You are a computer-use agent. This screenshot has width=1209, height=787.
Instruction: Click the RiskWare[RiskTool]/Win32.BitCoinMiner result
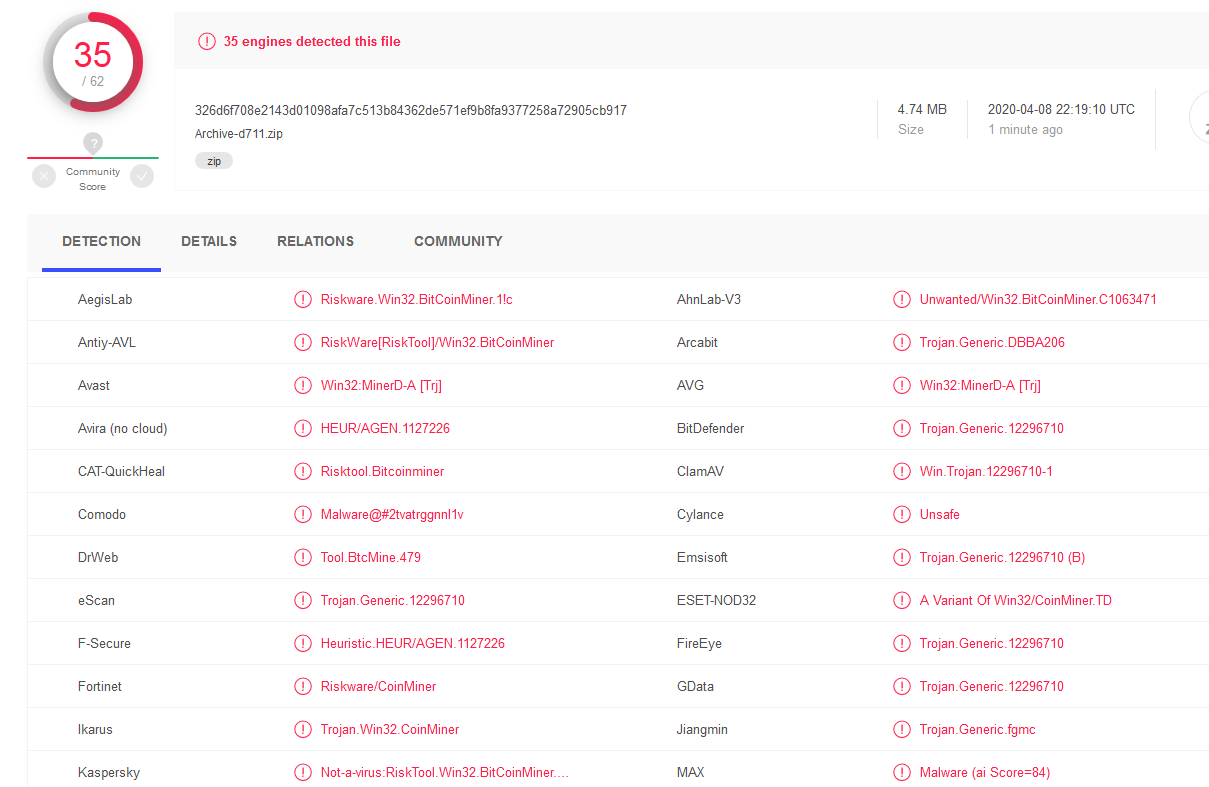coord(437,342)
